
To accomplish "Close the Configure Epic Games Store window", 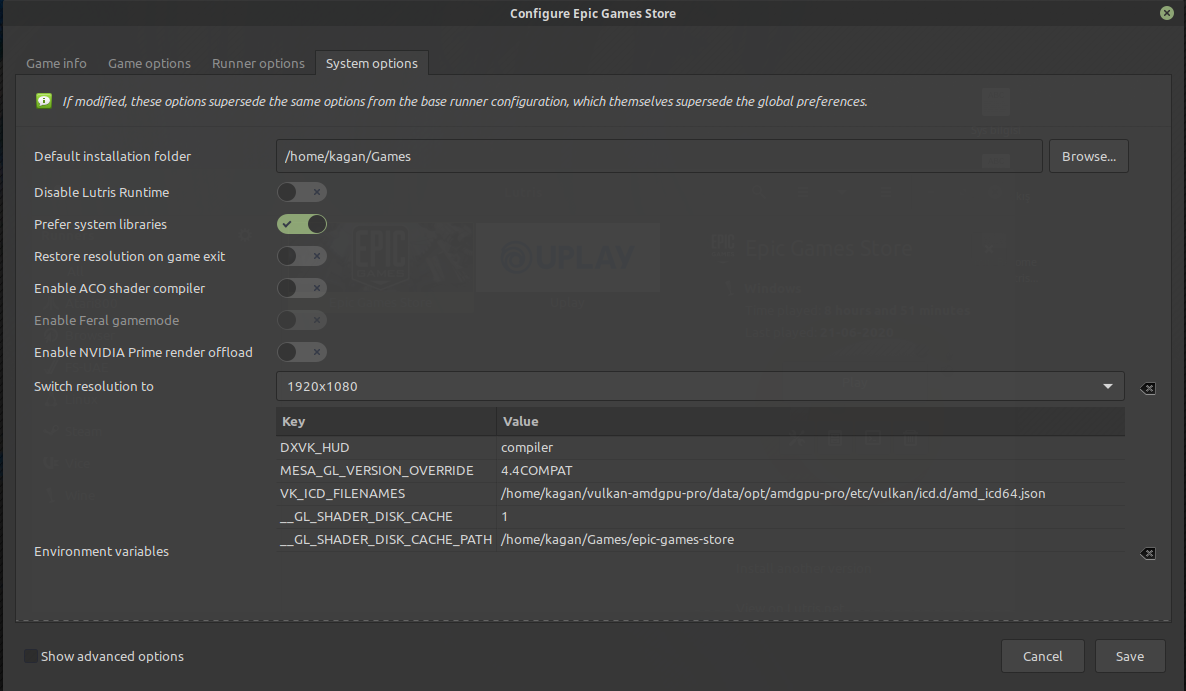I will point(1166,13).
